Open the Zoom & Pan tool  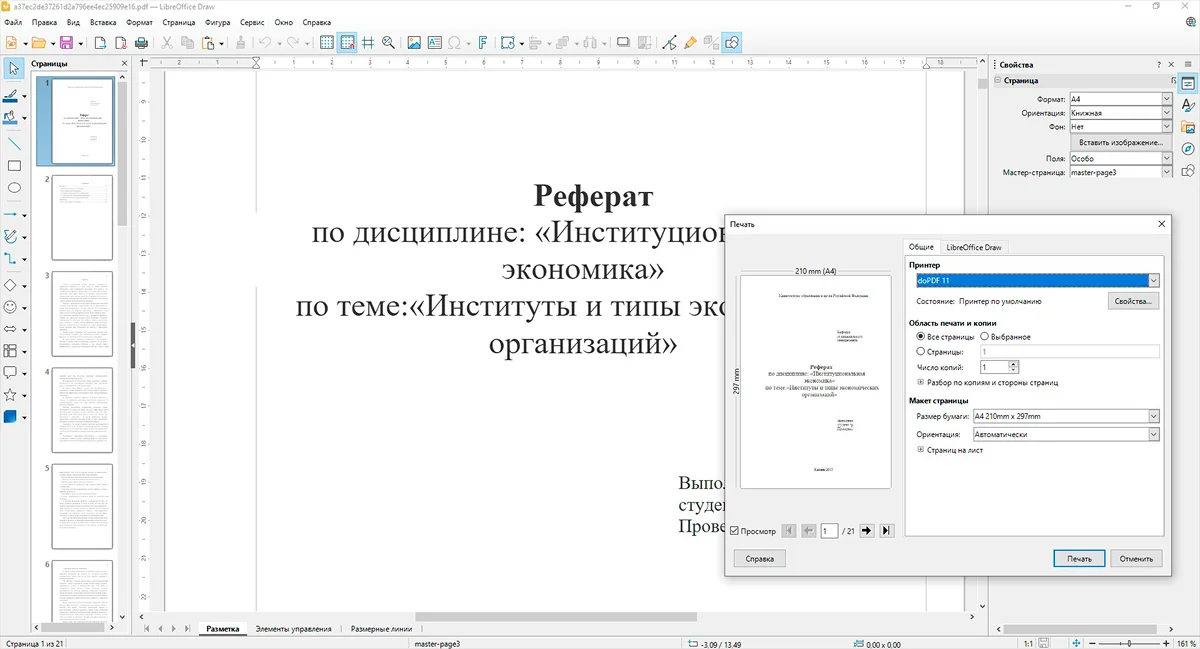pos(387,43)
